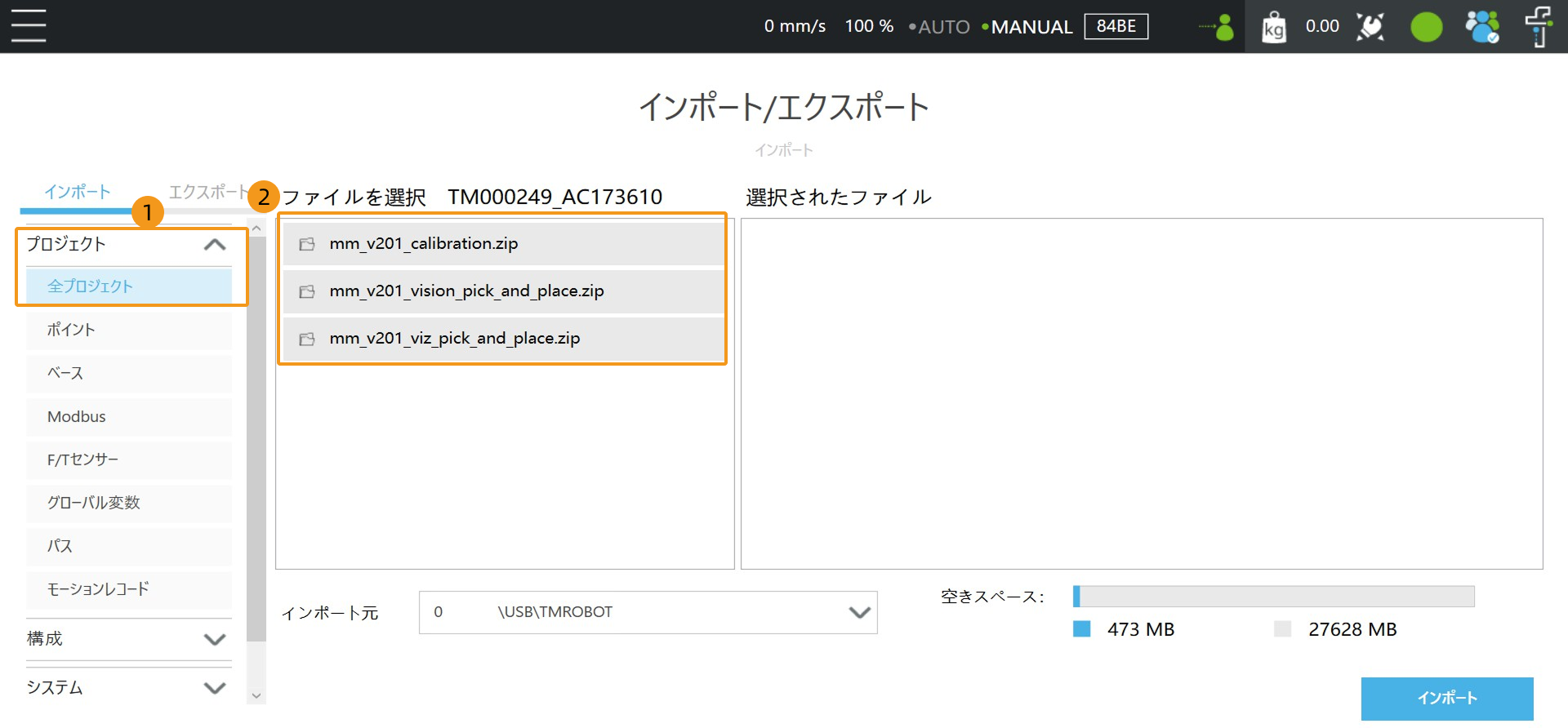Image resolution: width=1568 pixels, height=728 pixels.
Task: Switch to the エクスポート tab
Action: (x=207, y=192)
